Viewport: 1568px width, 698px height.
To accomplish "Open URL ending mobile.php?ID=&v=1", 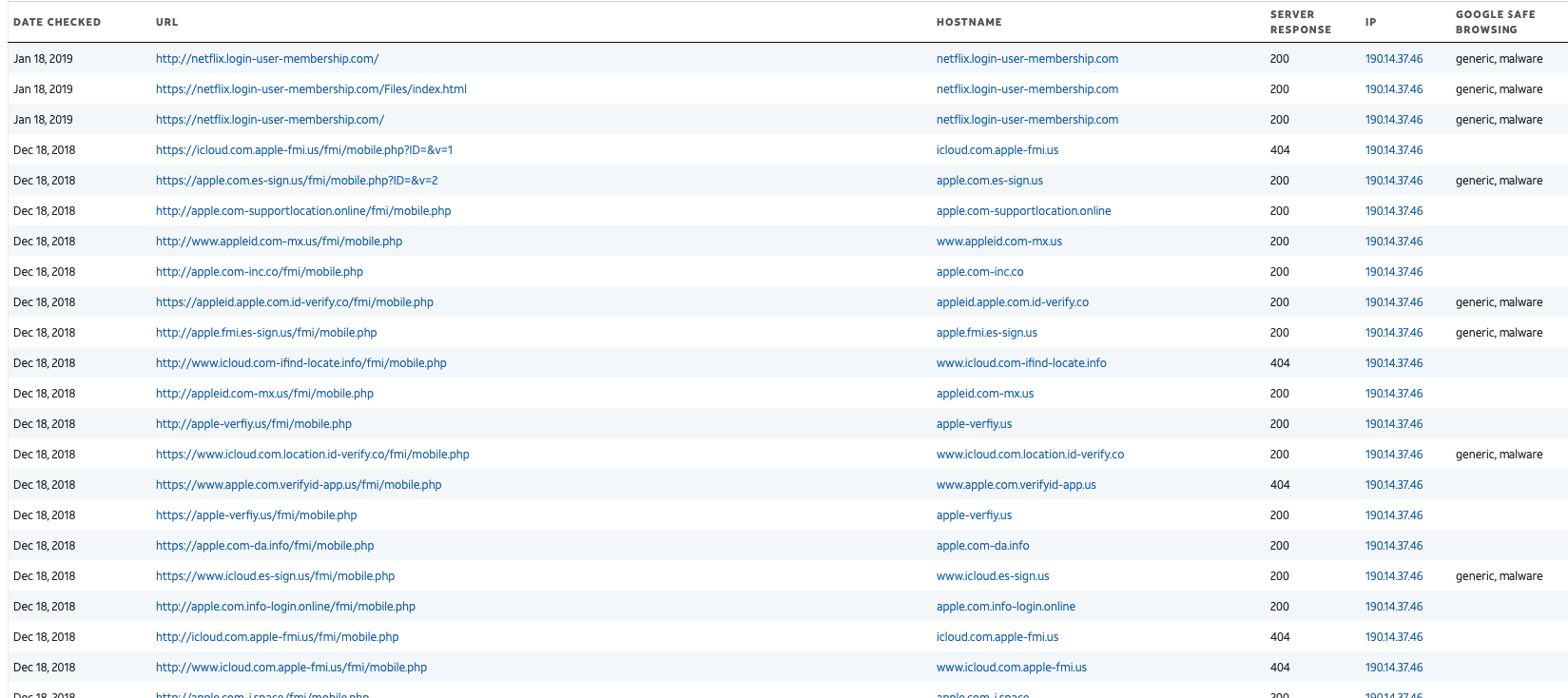I will click(304, 150).
